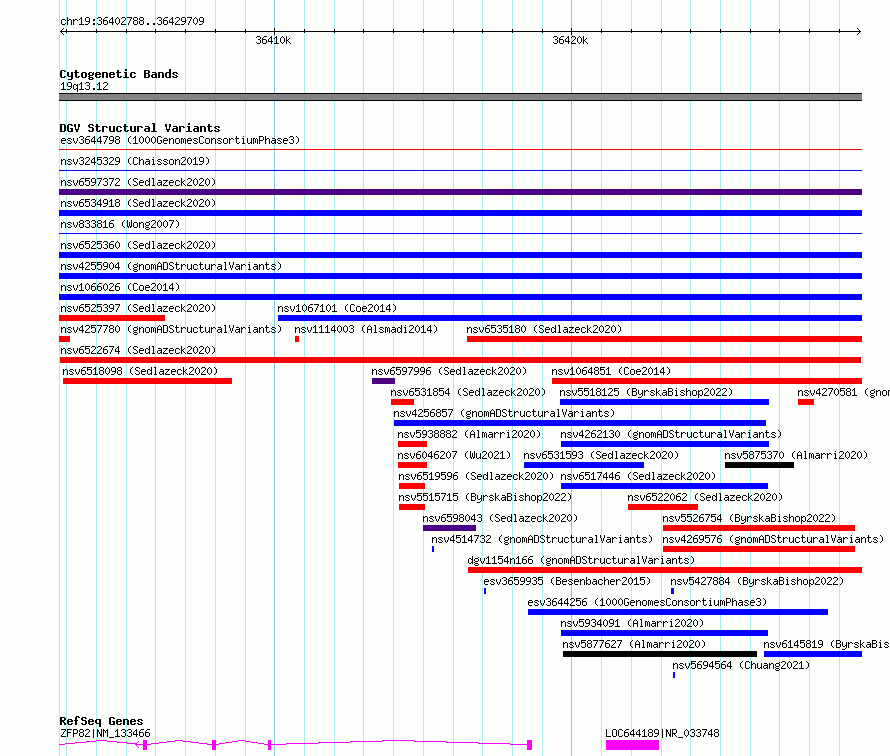Click the nsv5938882 Almarri2020 label
Image resolution: width=890 pixels, height=756 pixels.
tap(469, 434)
